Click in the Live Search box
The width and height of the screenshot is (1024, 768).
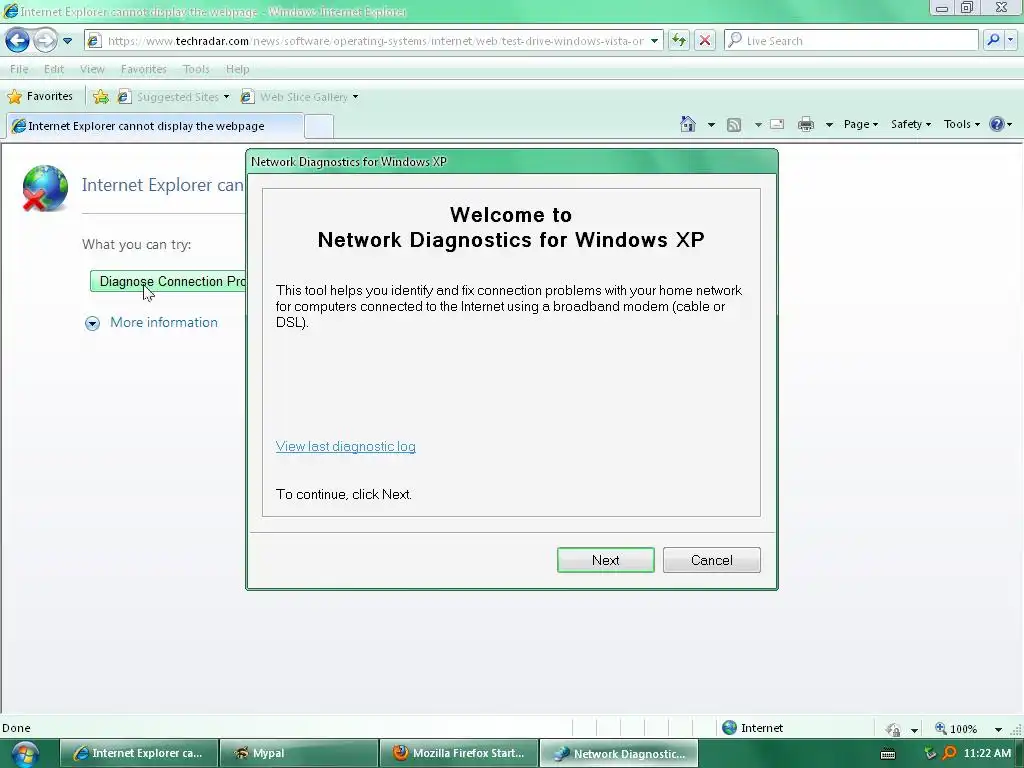[852, 40]
